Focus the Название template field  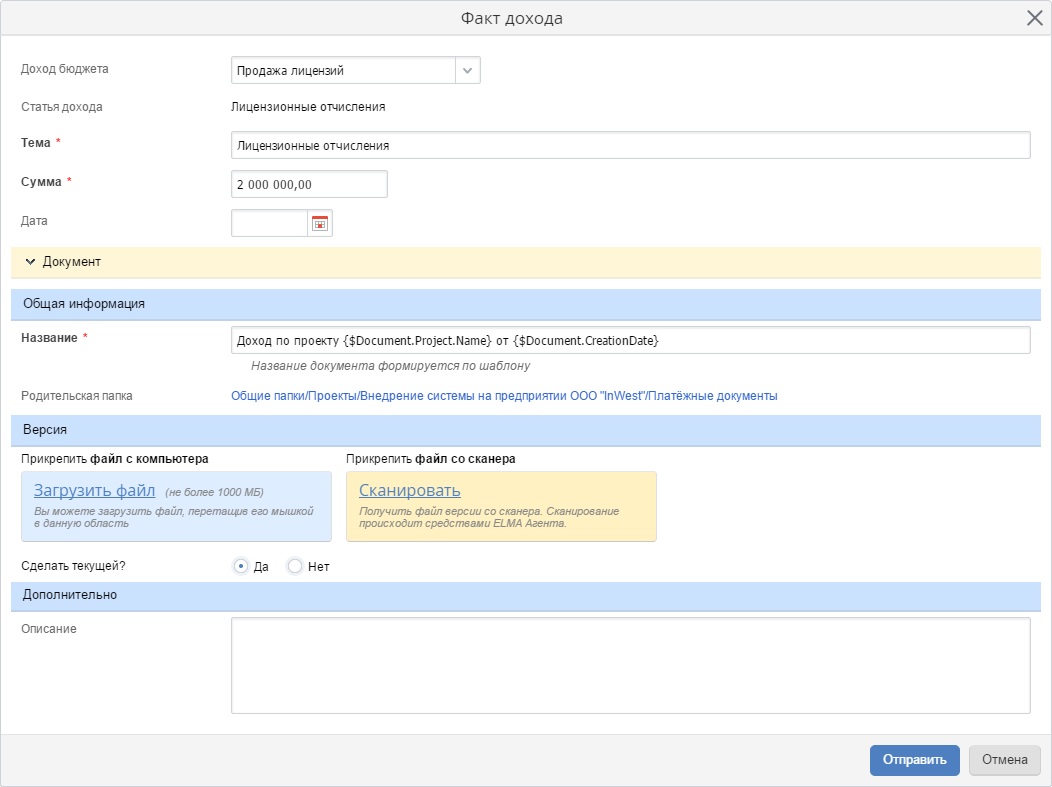[630, 340]
